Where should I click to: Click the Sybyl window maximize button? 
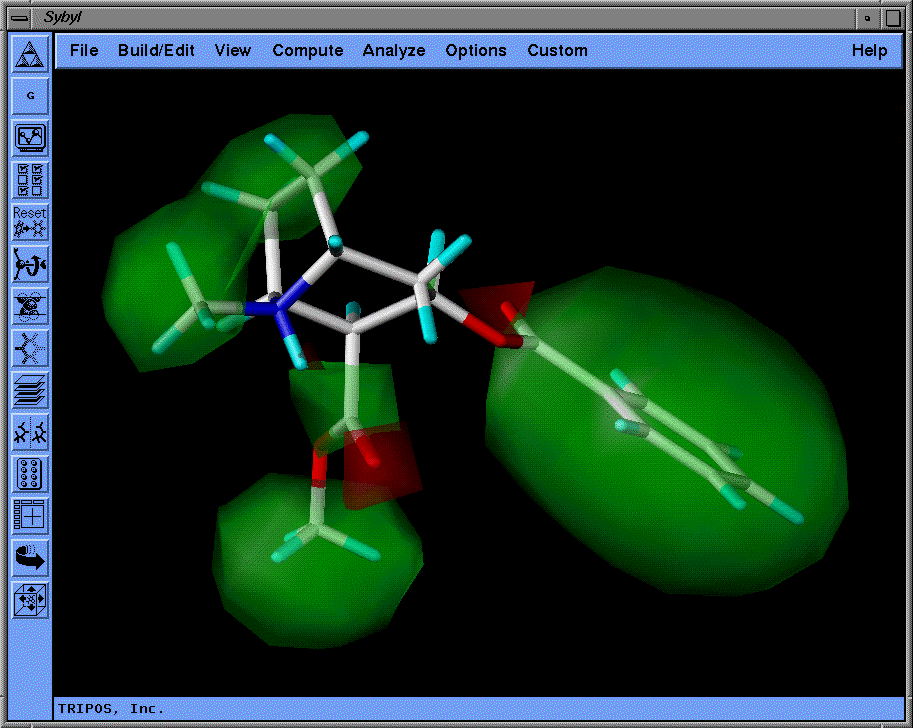[x=894, y=18]
